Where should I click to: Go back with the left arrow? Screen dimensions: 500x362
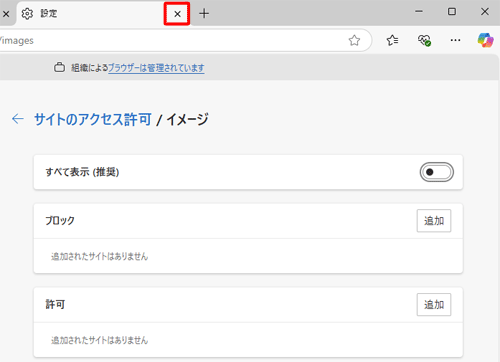click(18, 119)
